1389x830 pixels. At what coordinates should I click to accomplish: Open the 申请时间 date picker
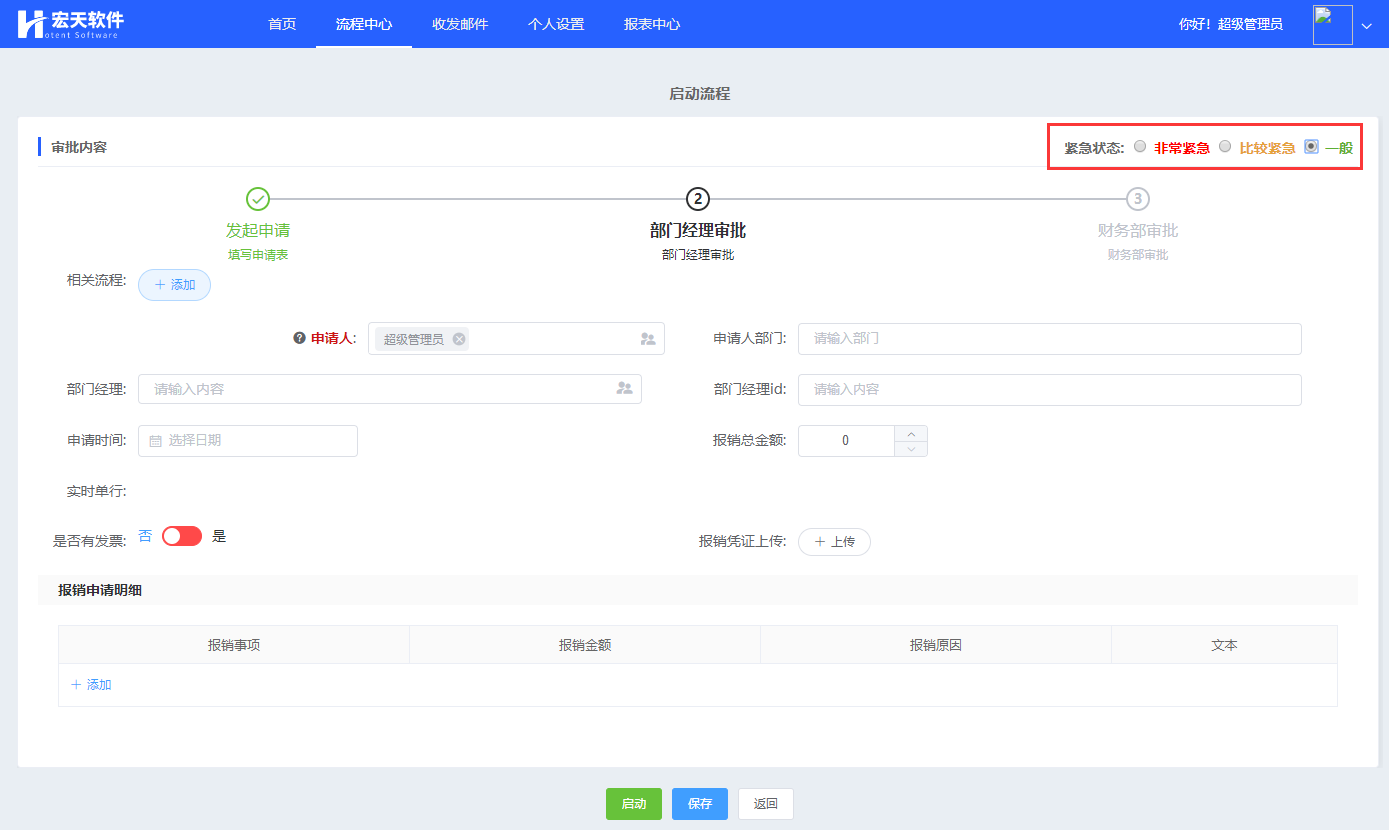pyautogui.click(x=248, y=441)
